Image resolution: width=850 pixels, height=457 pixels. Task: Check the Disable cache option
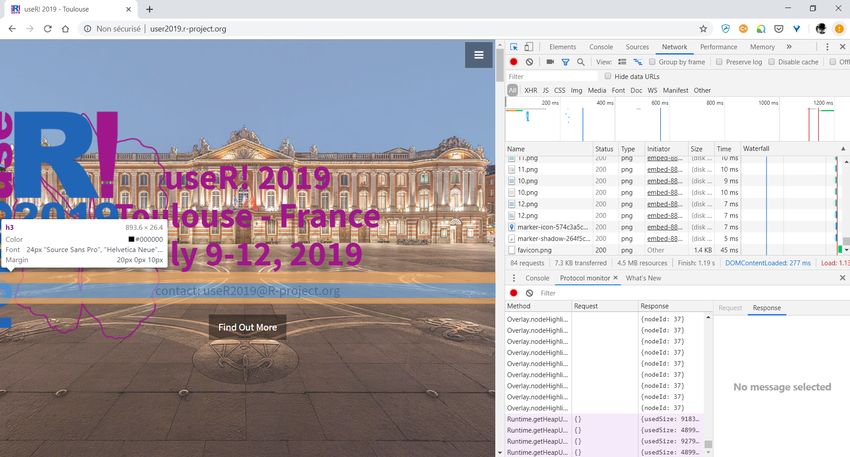771,62
